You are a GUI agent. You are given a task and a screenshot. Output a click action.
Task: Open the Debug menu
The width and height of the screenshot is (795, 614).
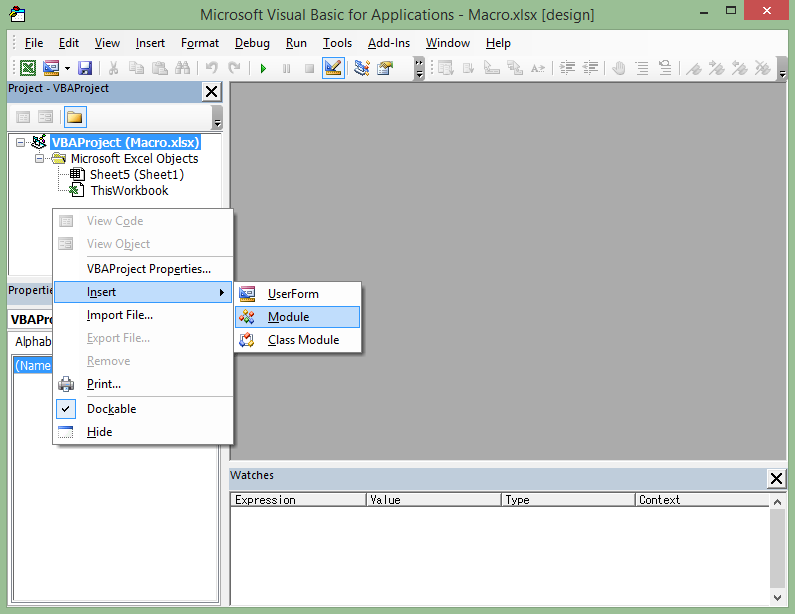pyautogui.click(x=252, y=43)
